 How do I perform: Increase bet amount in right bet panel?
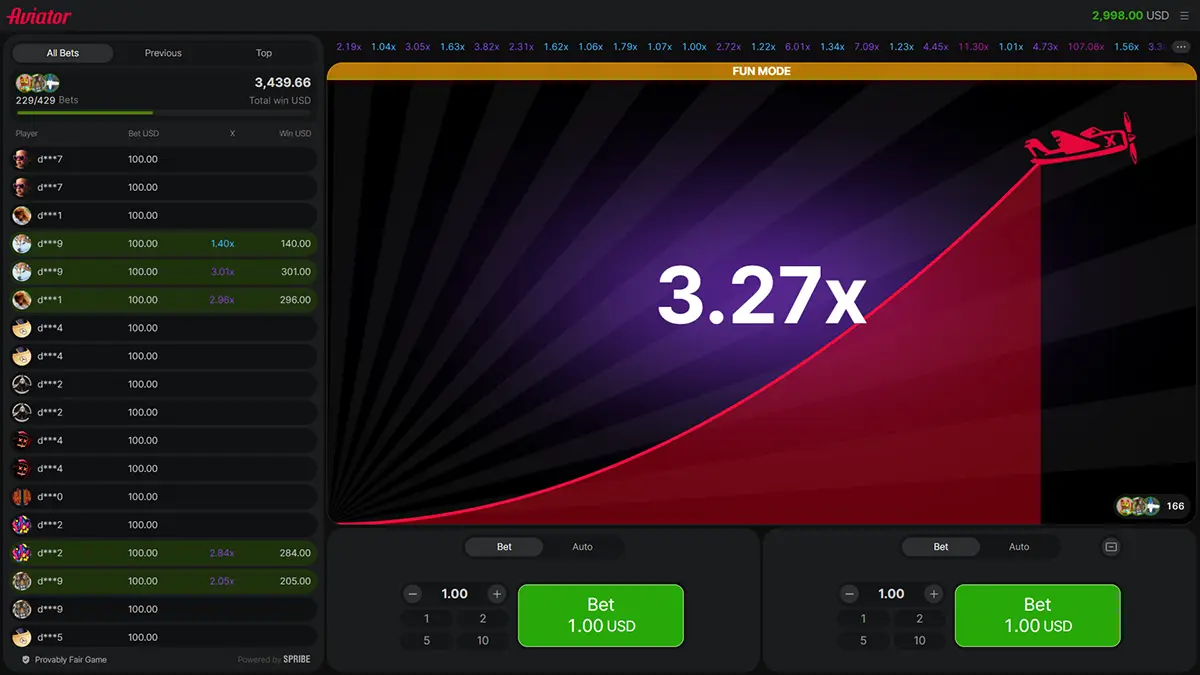click(x=934, y=594)
